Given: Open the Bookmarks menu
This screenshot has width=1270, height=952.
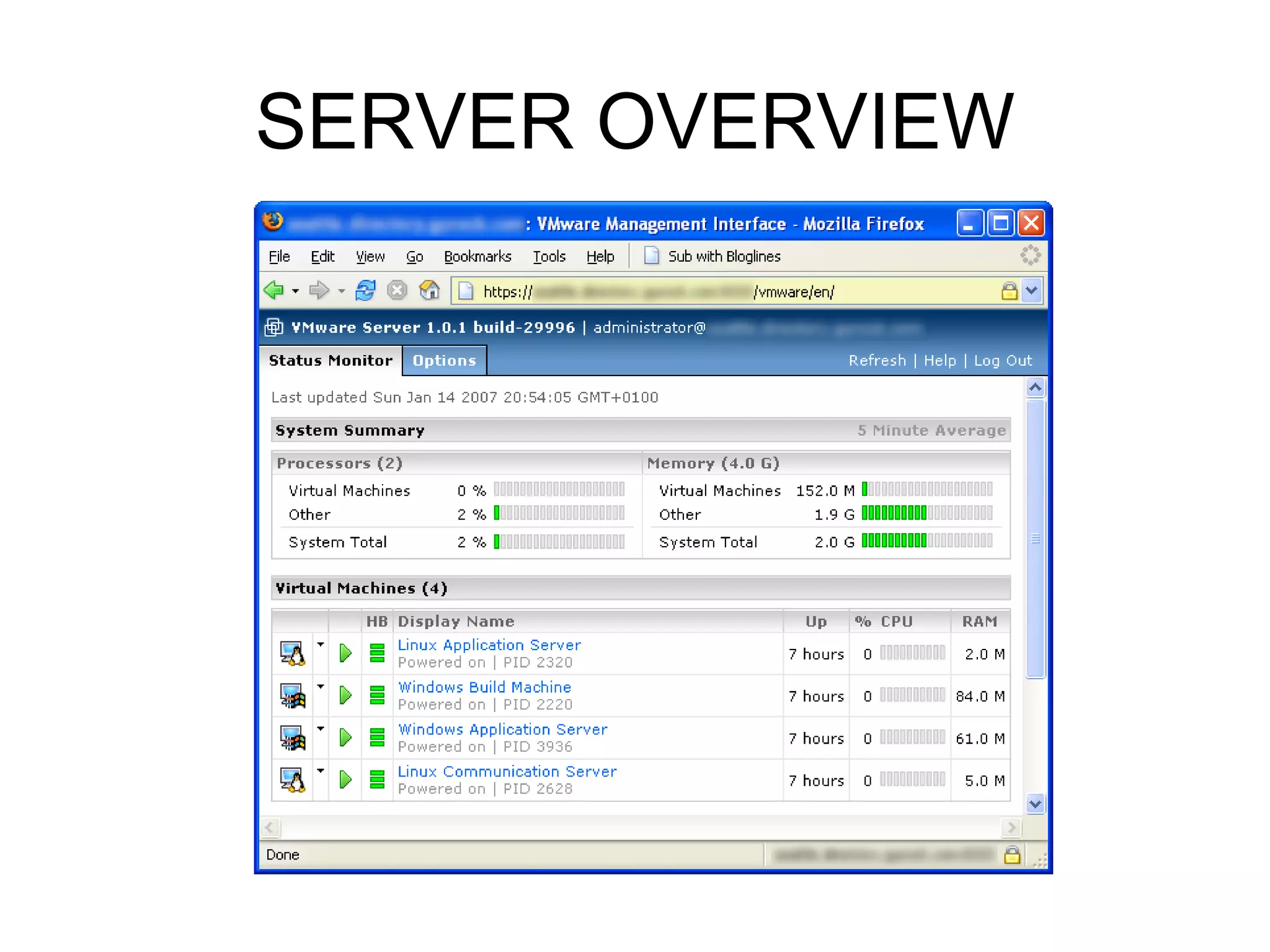Looking at the screenshot, I should pyautogui.click(x=477, y=257).
